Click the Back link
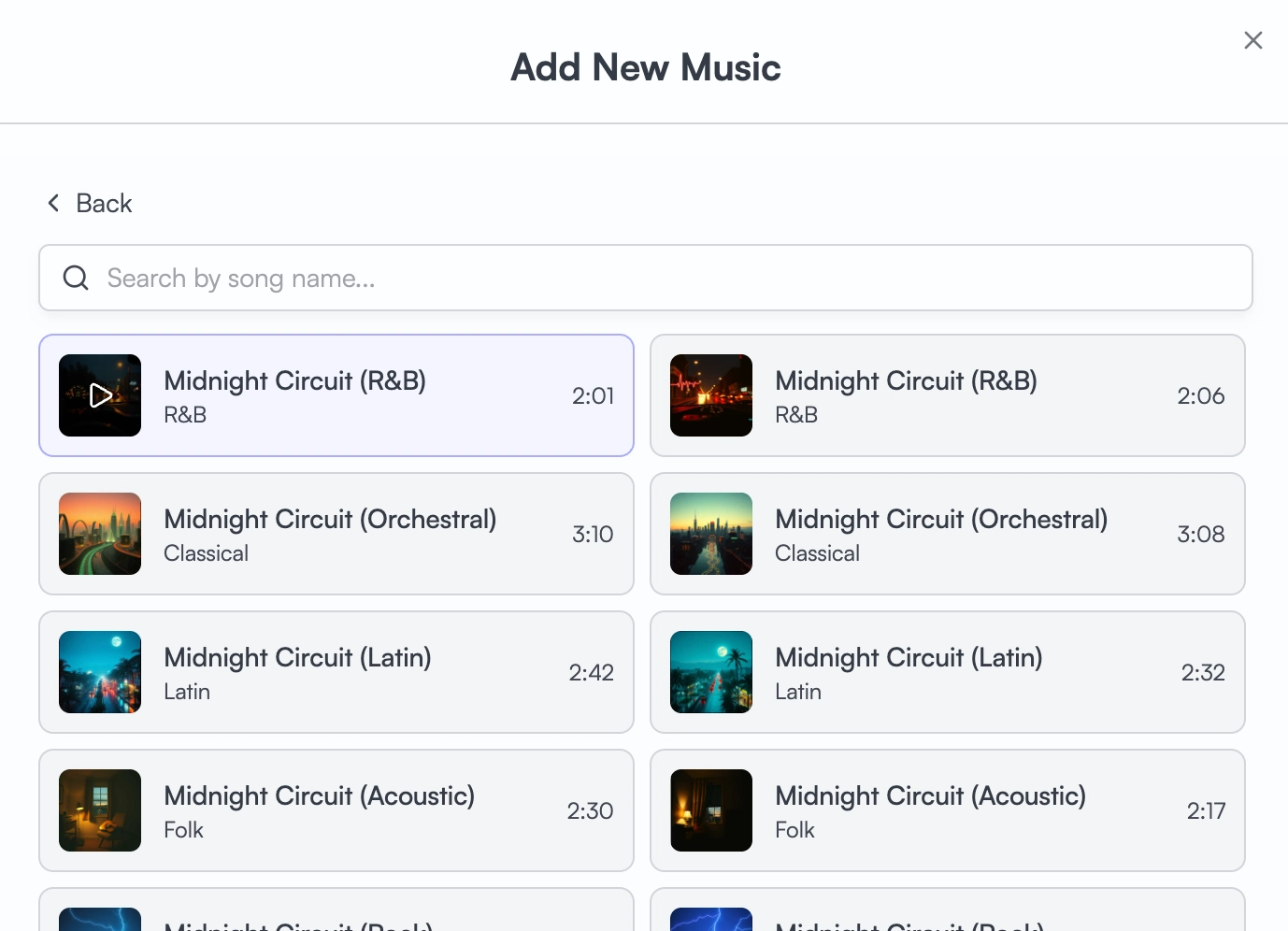The height and width of the screenshot is (931, 1288). 103,203
